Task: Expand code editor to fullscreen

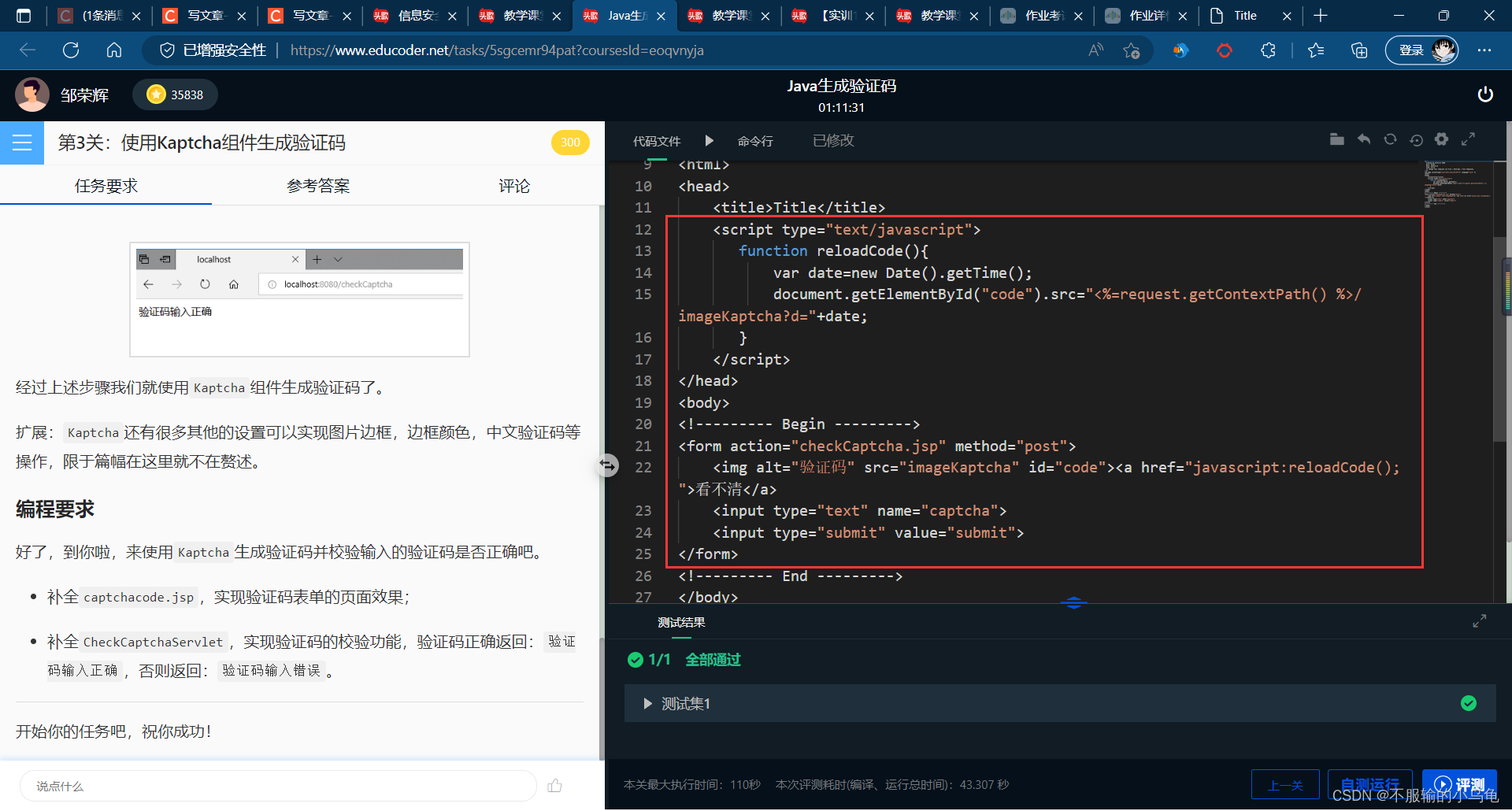Action: click(1468, 139)
